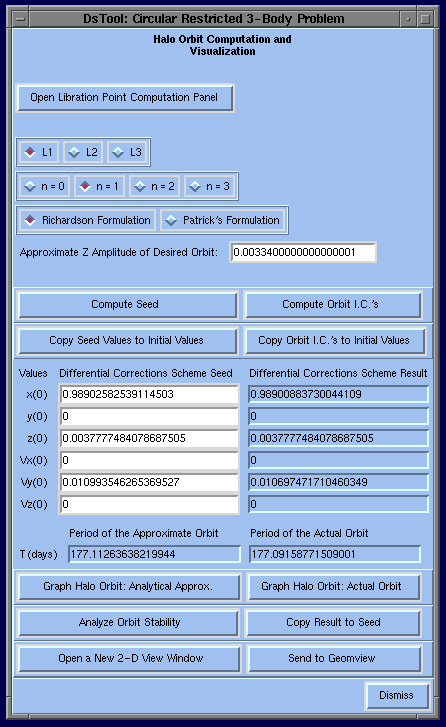Click the Differential Corrections Scheme Seed heading

(x=146, y=374)
